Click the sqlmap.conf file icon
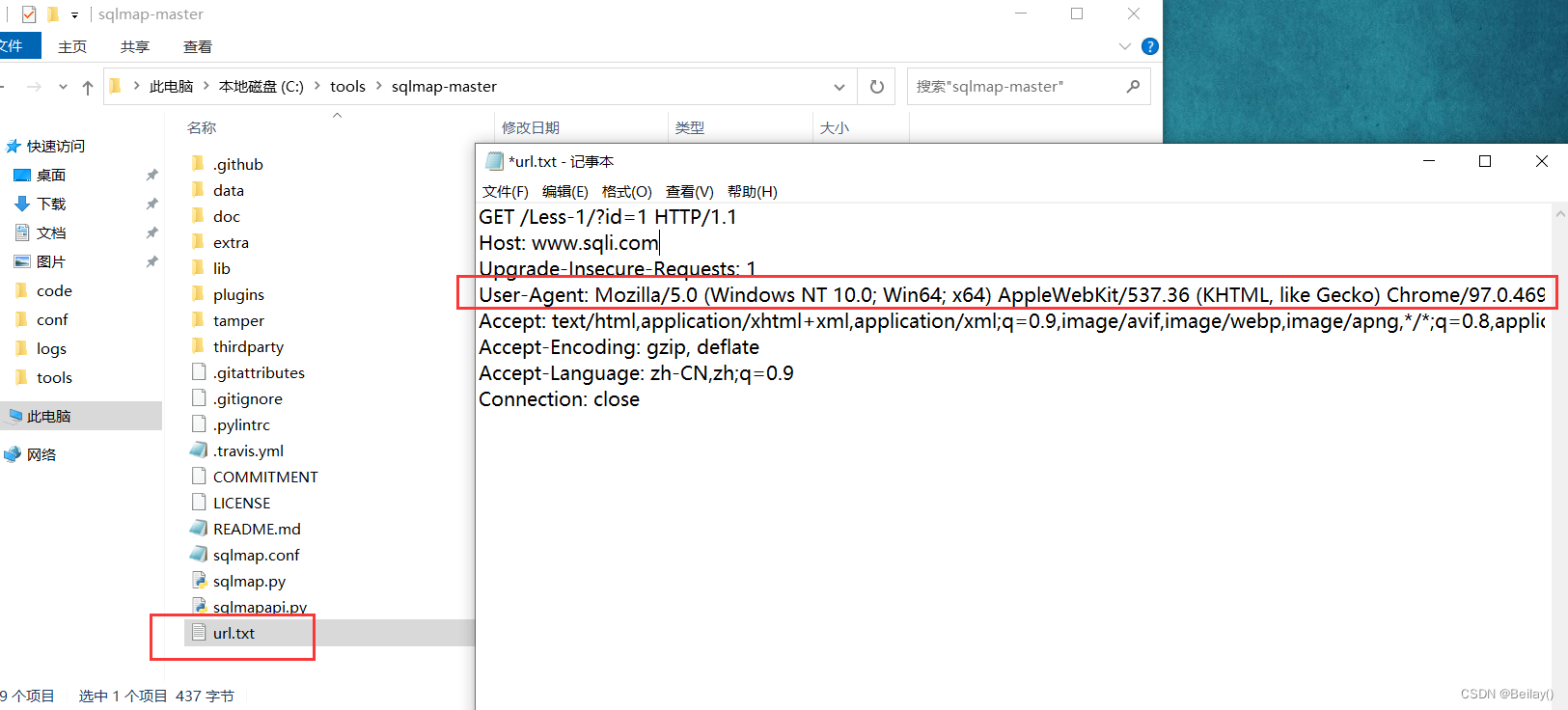This screenshot has height=710, width=1568. click(199, 554)
